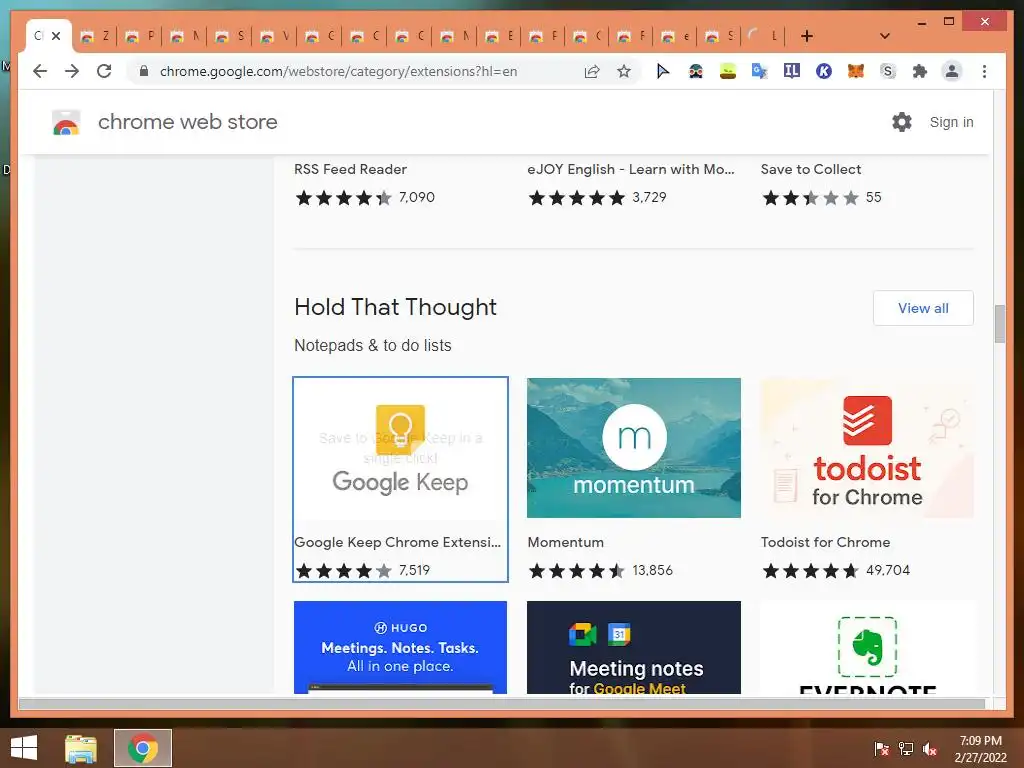Go forward to the next page
1024x768 pixels.
[x=72, y=71]
